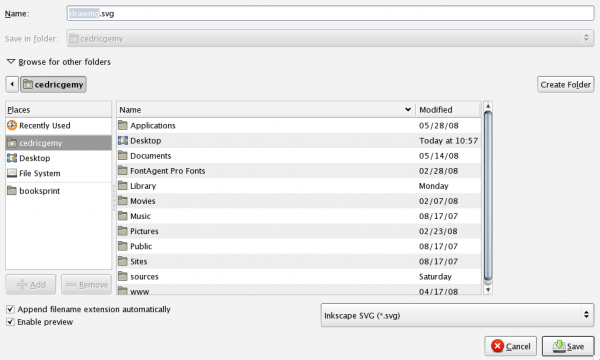The height and width of the screenshot is (360, 600).
Task: Select the Movies row text
Action: (x=143, y=201)
